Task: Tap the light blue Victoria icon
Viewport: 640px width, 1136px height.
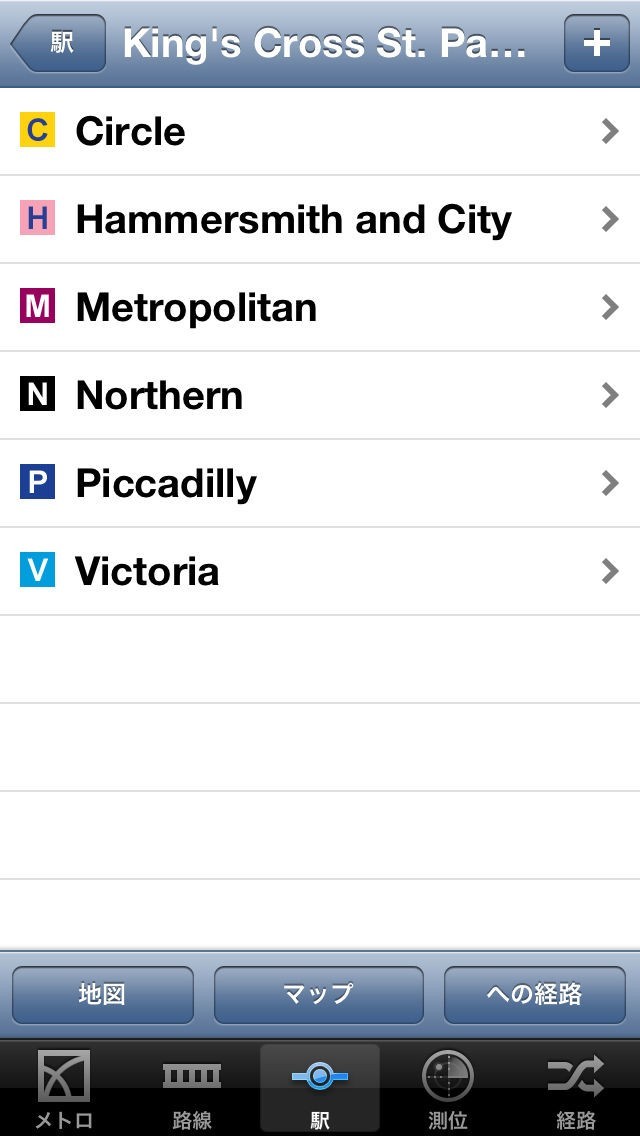Action: click(37, 570)
